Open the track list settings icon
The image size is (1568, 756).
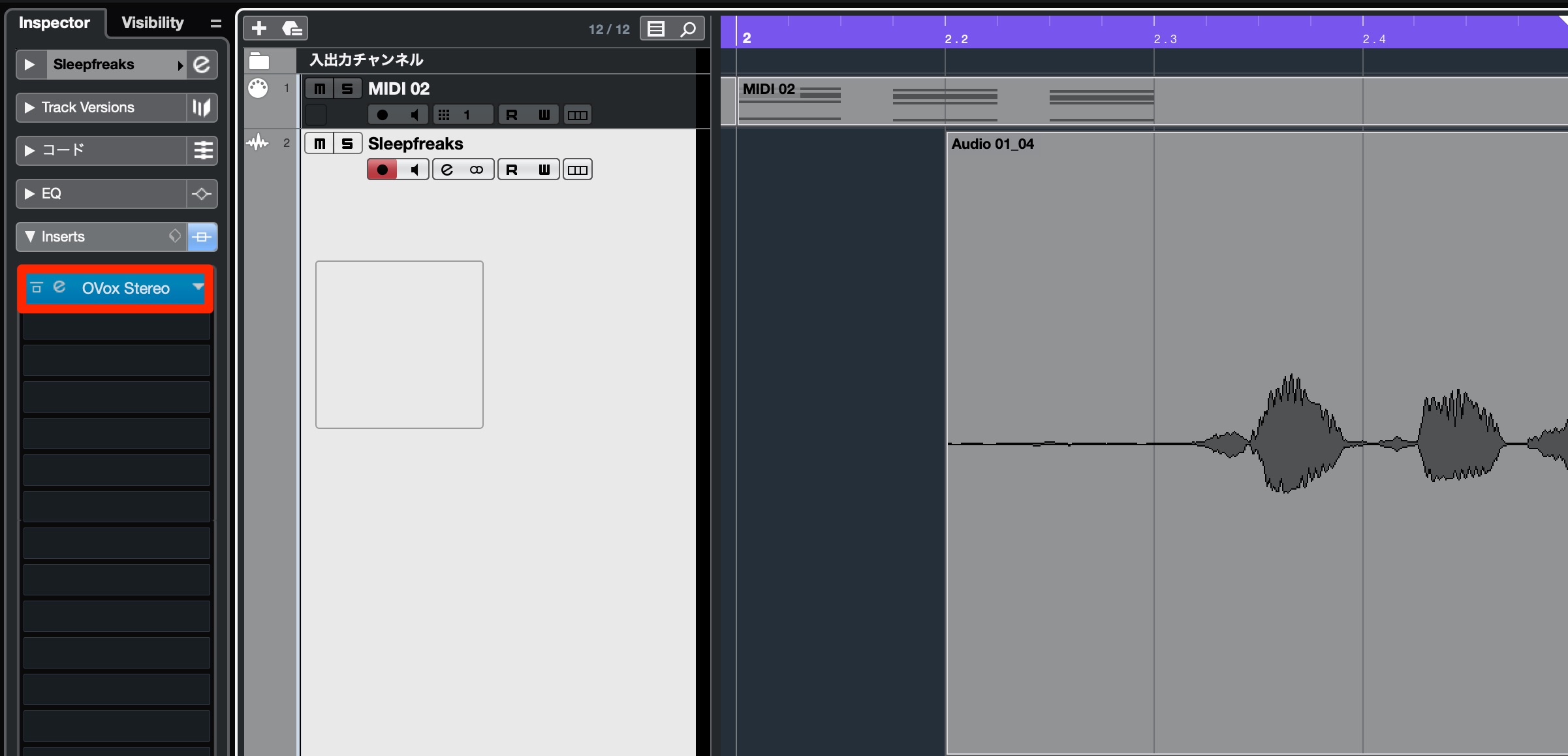(656, 29)
